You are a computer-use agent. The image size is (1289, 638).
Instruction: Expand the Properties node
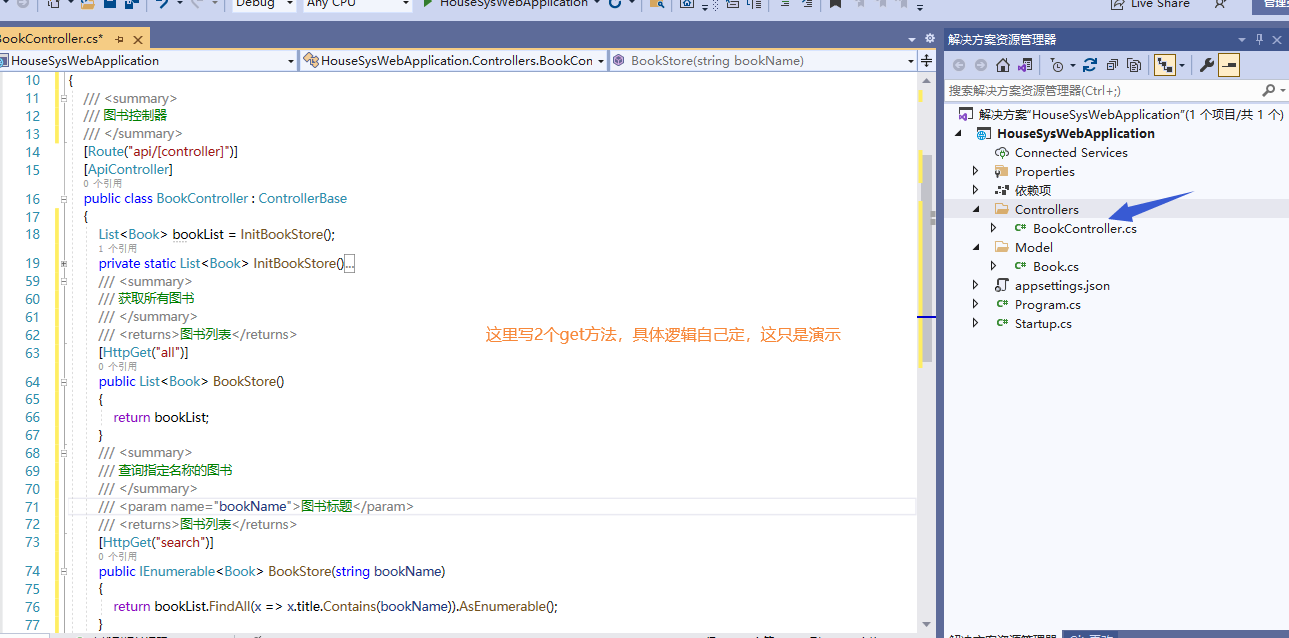(976, 172)
